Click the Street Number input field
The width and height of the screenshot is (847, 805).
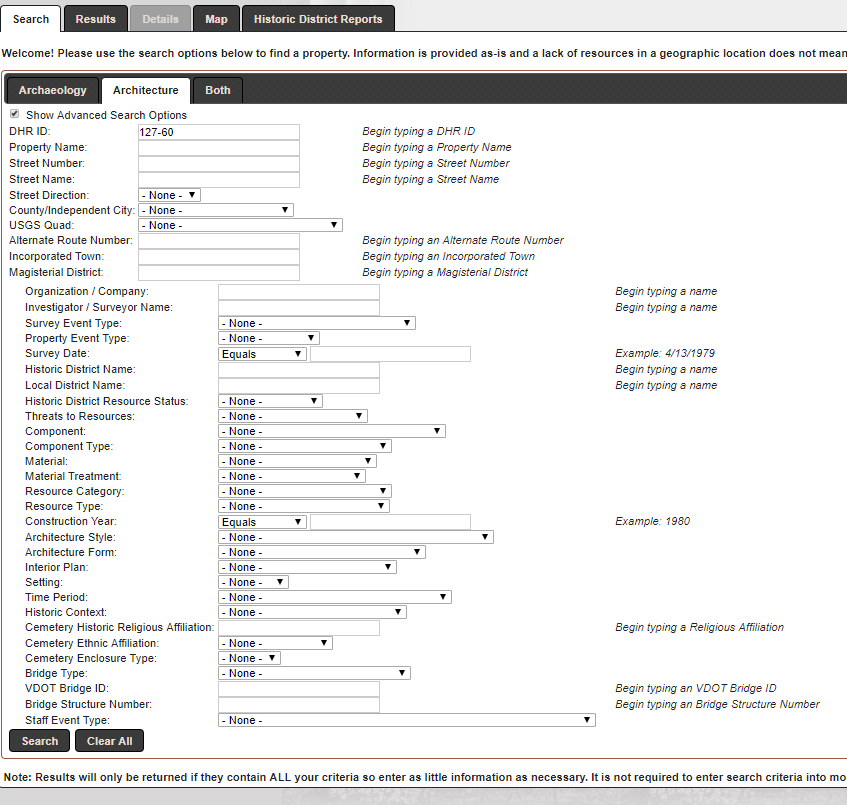pos(219,164)
